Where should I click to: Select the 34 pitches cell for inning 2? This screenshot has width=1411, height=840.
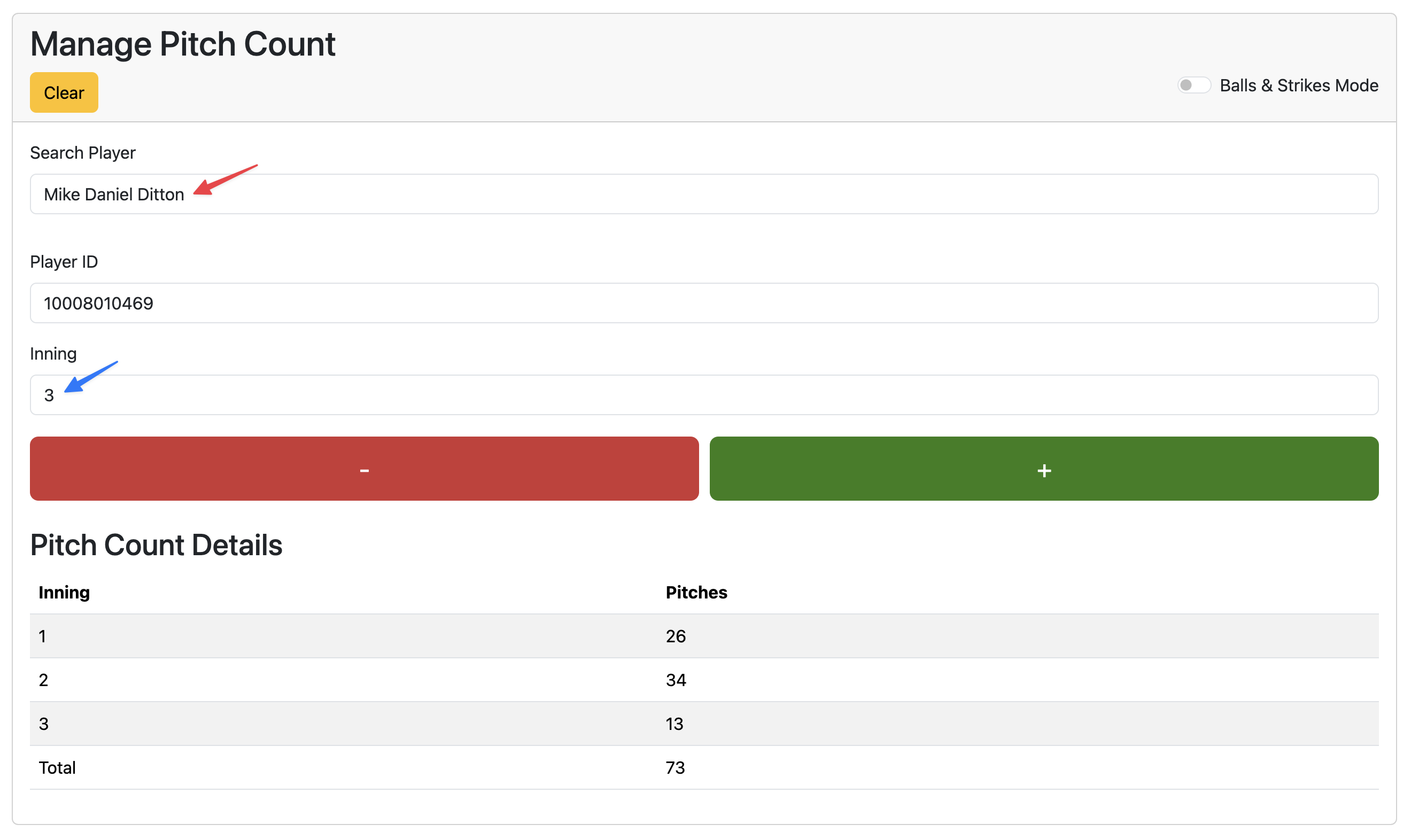pyautogui.click(x=675, y=680)
